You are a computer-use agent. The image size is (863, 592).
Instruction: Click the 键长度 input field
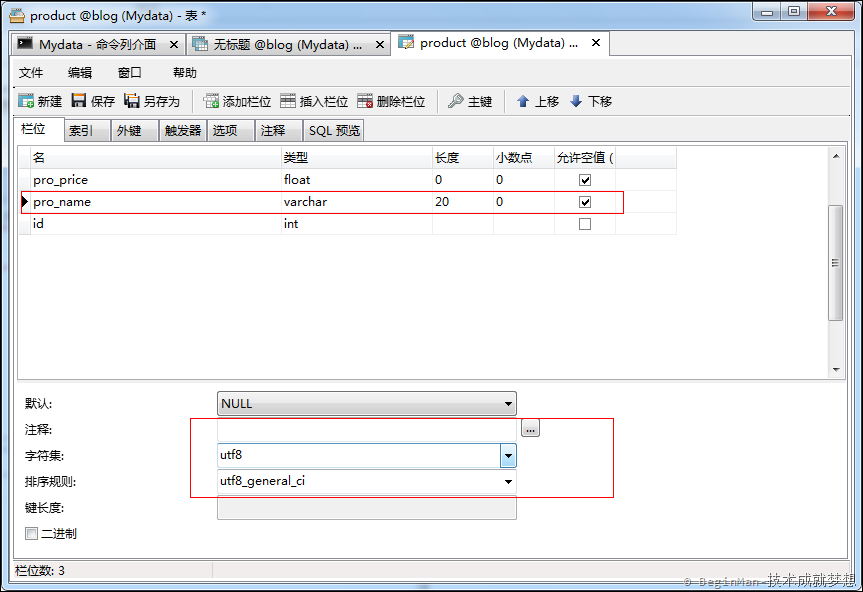tap(367, 507)
